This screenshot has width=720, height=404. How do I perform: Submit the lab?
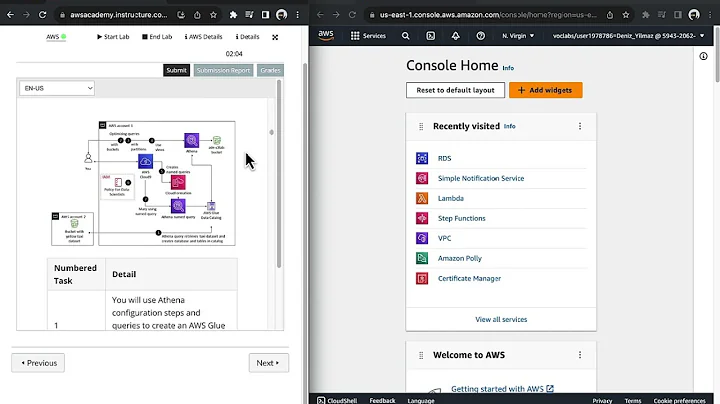[176, 70]
